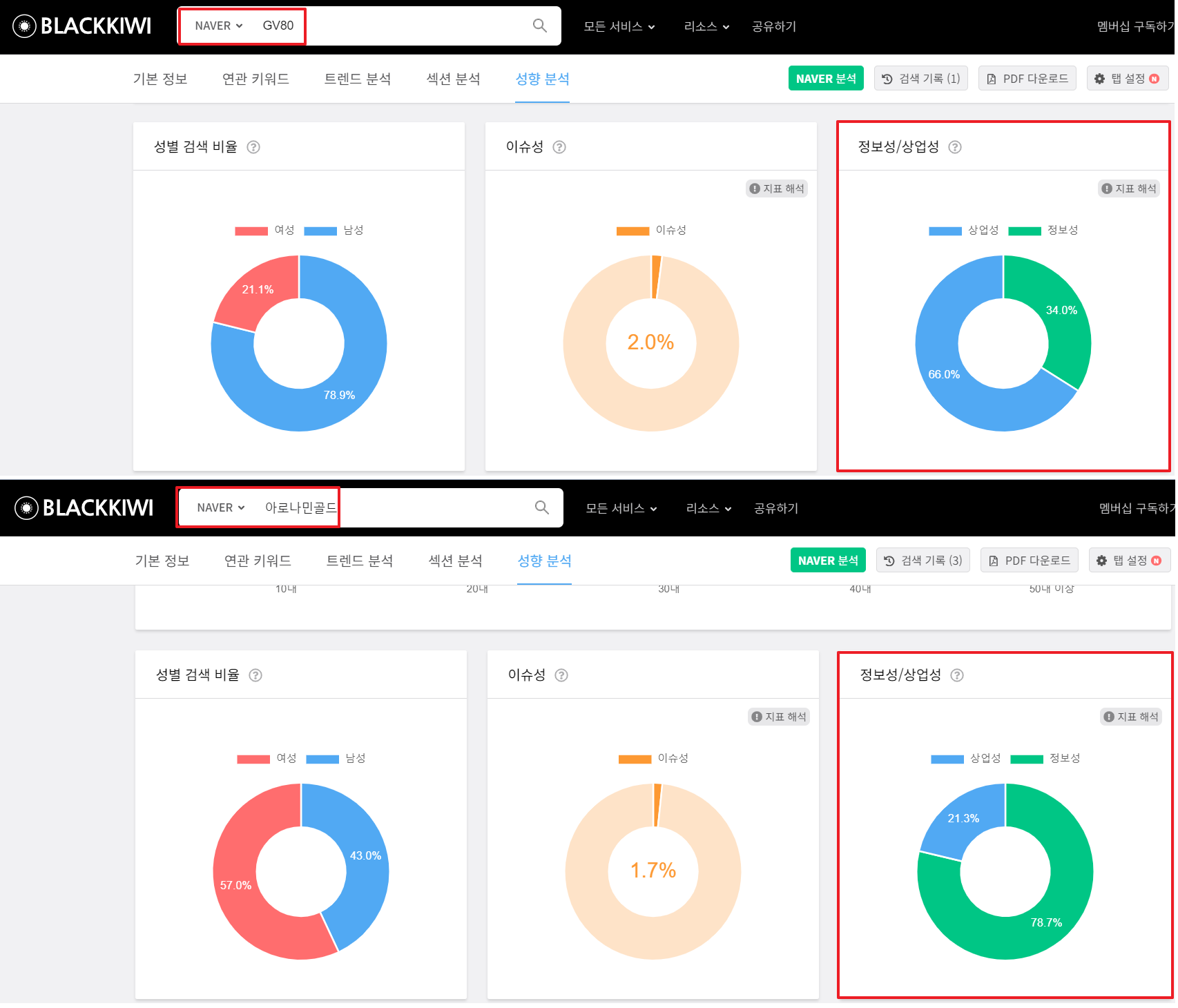
Task: Open help icon next to bottom 정보성/상업성 title
Action: pyautogui.click(x=957, y=675)
